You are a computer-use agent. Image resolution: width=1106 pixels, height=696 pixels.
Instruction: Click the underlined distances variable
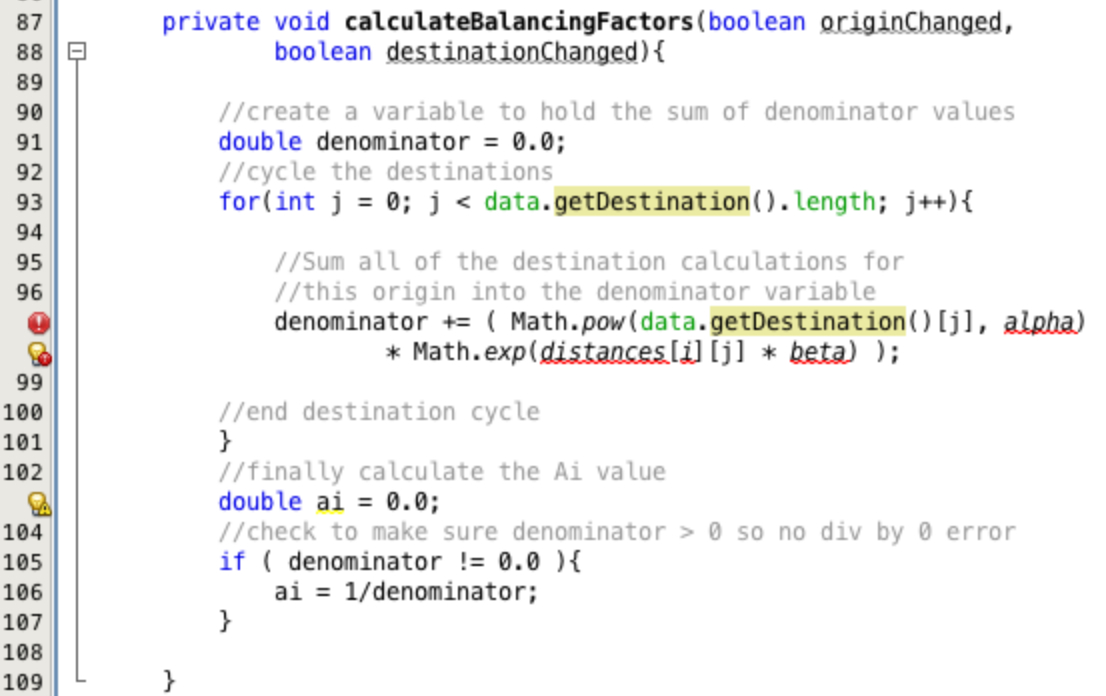pyautogui.click(x=603, y=352)
